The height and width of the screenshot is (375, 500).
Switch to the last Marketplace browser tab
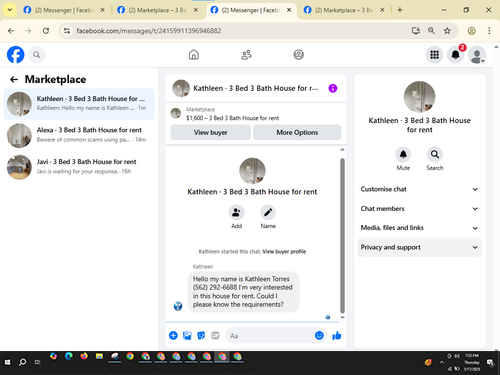tap(343, 10)
